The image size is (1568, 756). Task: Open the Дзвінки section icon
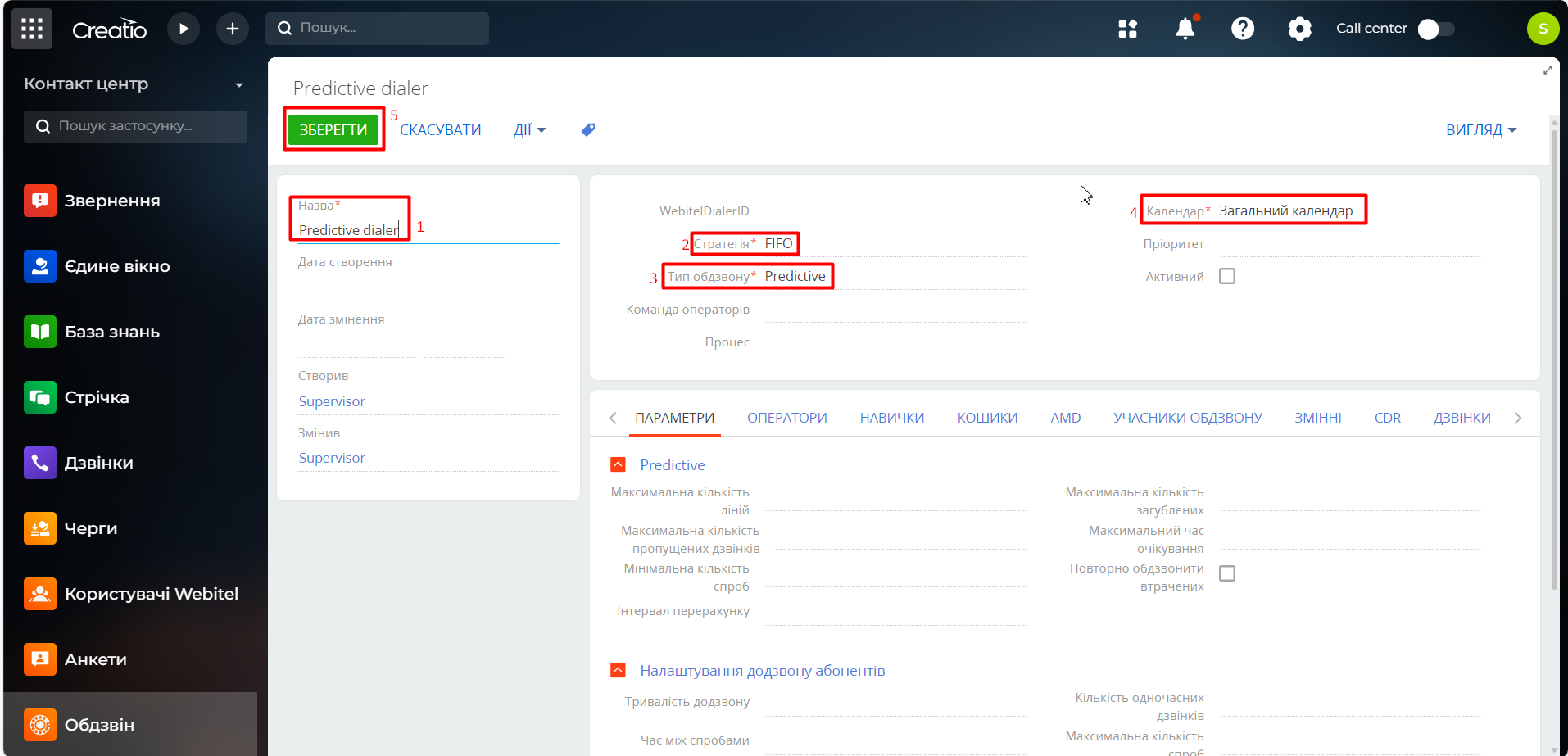(x=40, y=463)
